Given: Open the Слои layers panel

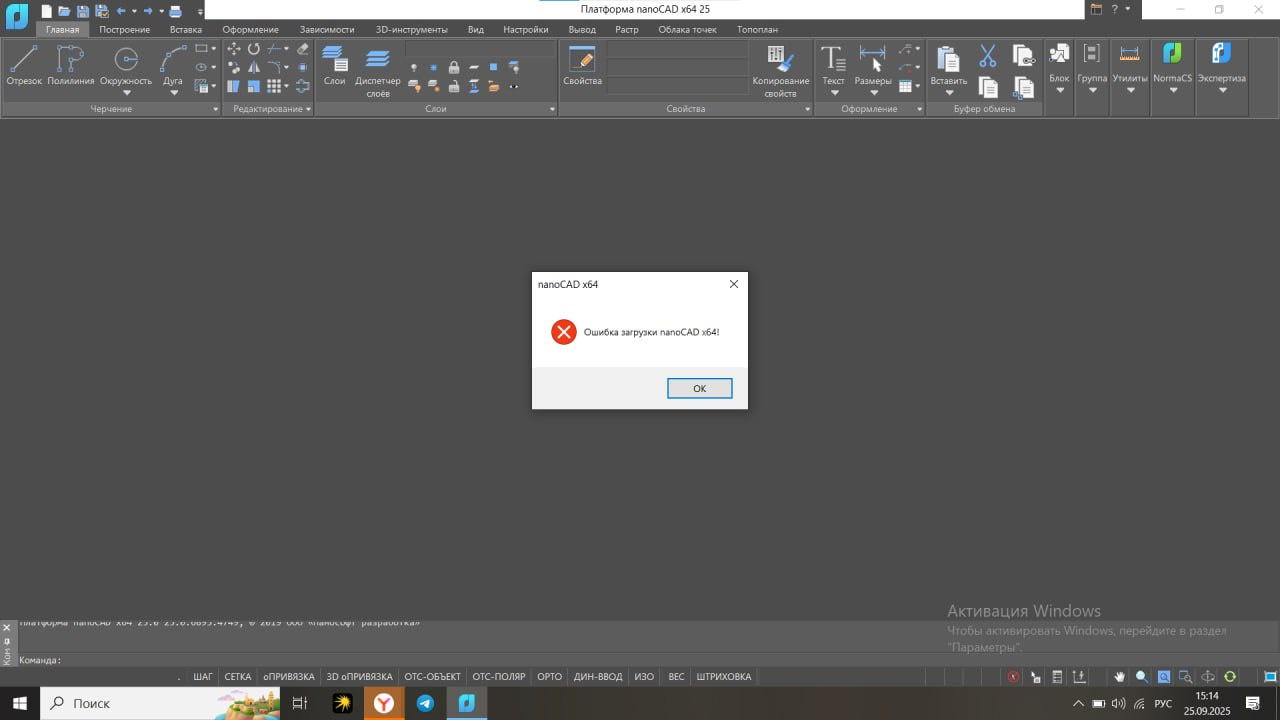Looking at the screenshot, I should coord(334,65).
